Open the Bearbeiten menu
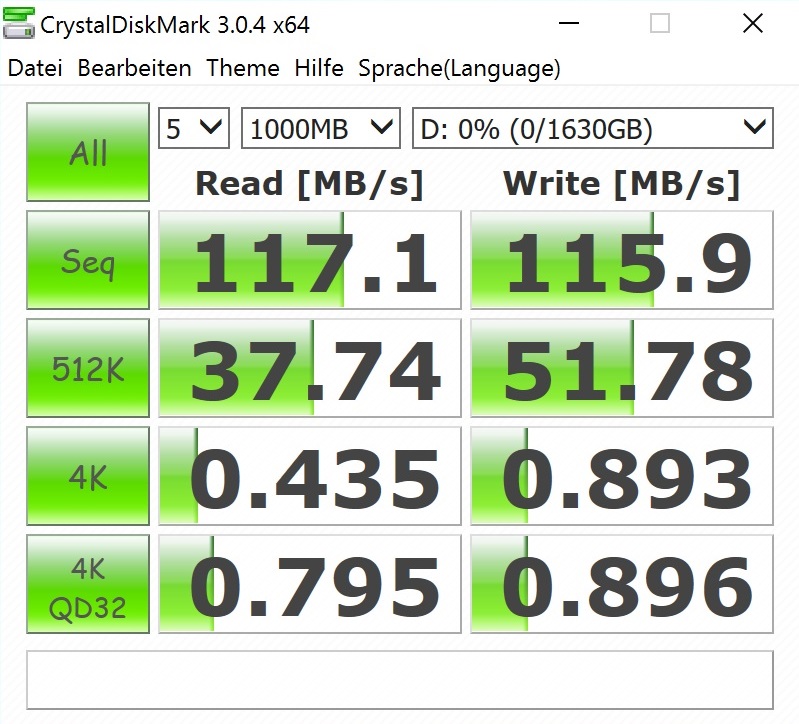This screenshot has width=799, height=724. click(134, 68)
